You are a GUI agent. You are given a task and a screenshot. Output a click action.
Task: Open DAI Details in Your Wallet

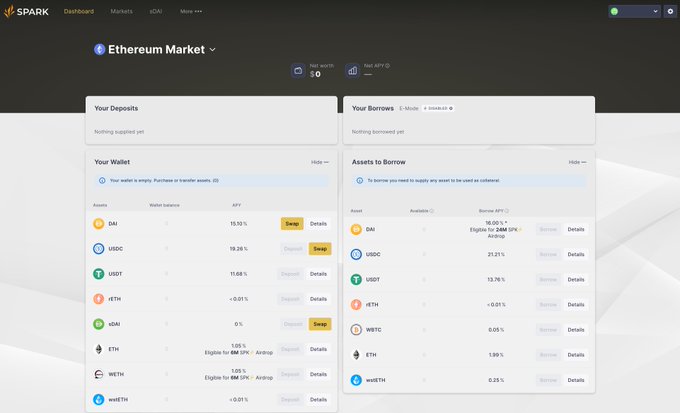tap(318, 223)
